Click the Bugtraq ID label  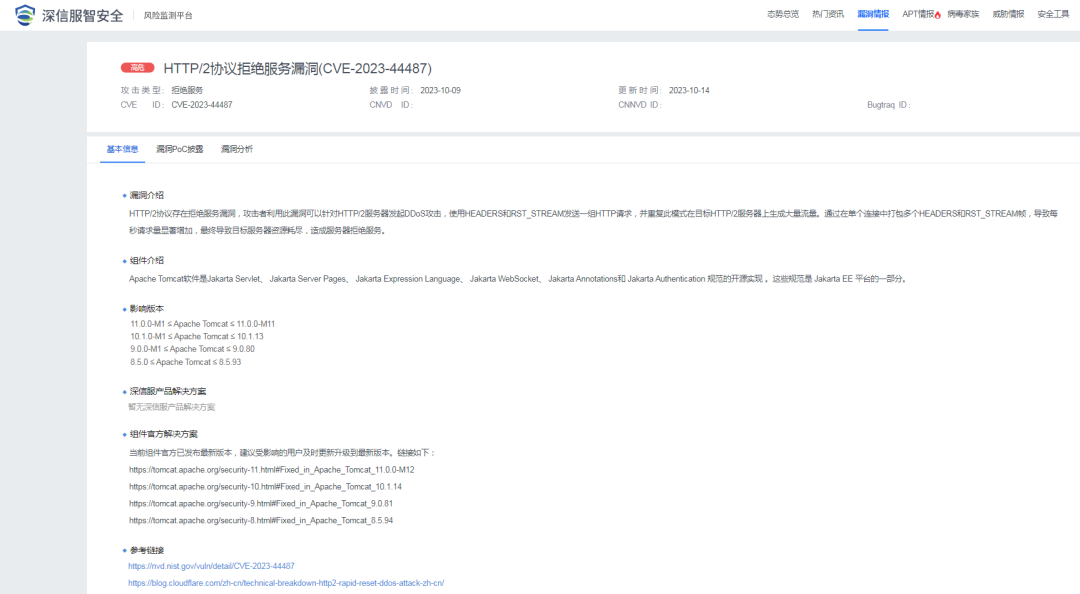click(x=889, y=105)
